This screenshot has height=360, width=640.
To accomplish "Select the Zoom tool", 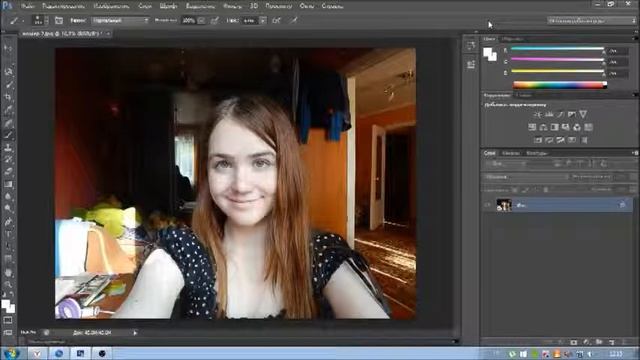I will [8, 284].
